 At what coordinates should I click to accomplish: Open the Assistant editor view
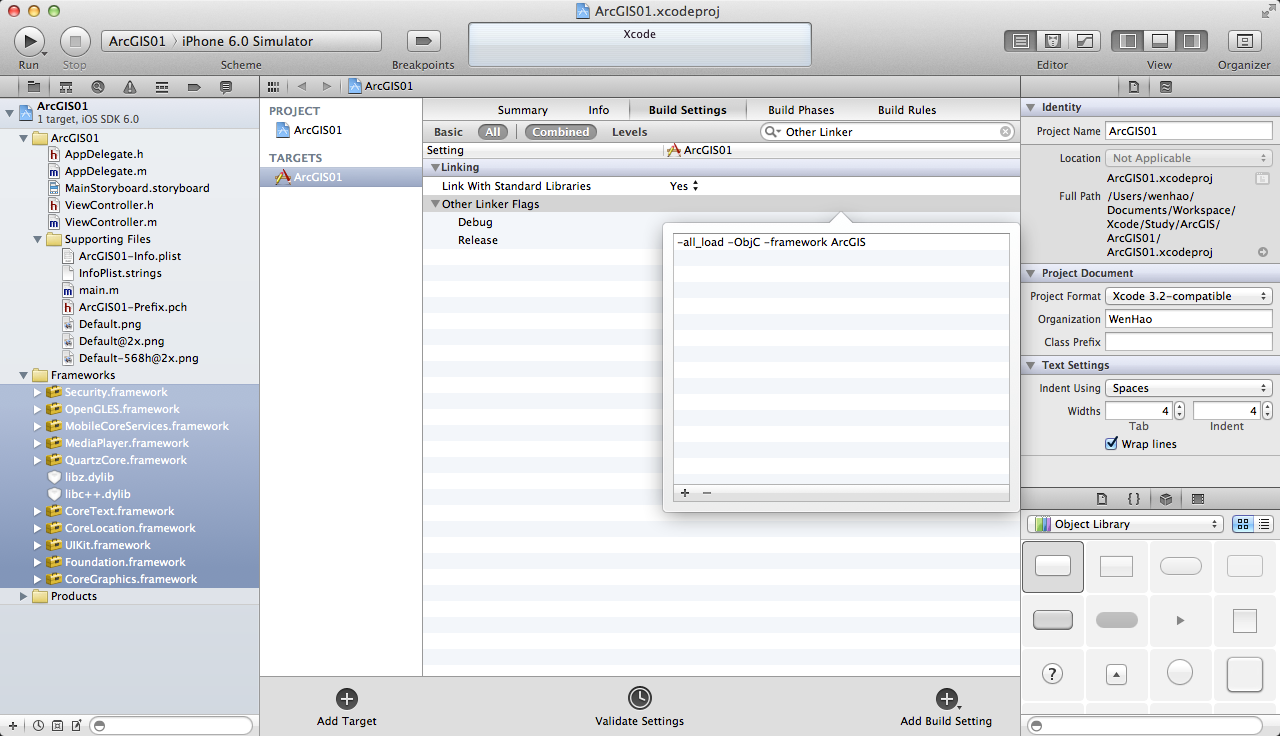(x=1052, y=41)
